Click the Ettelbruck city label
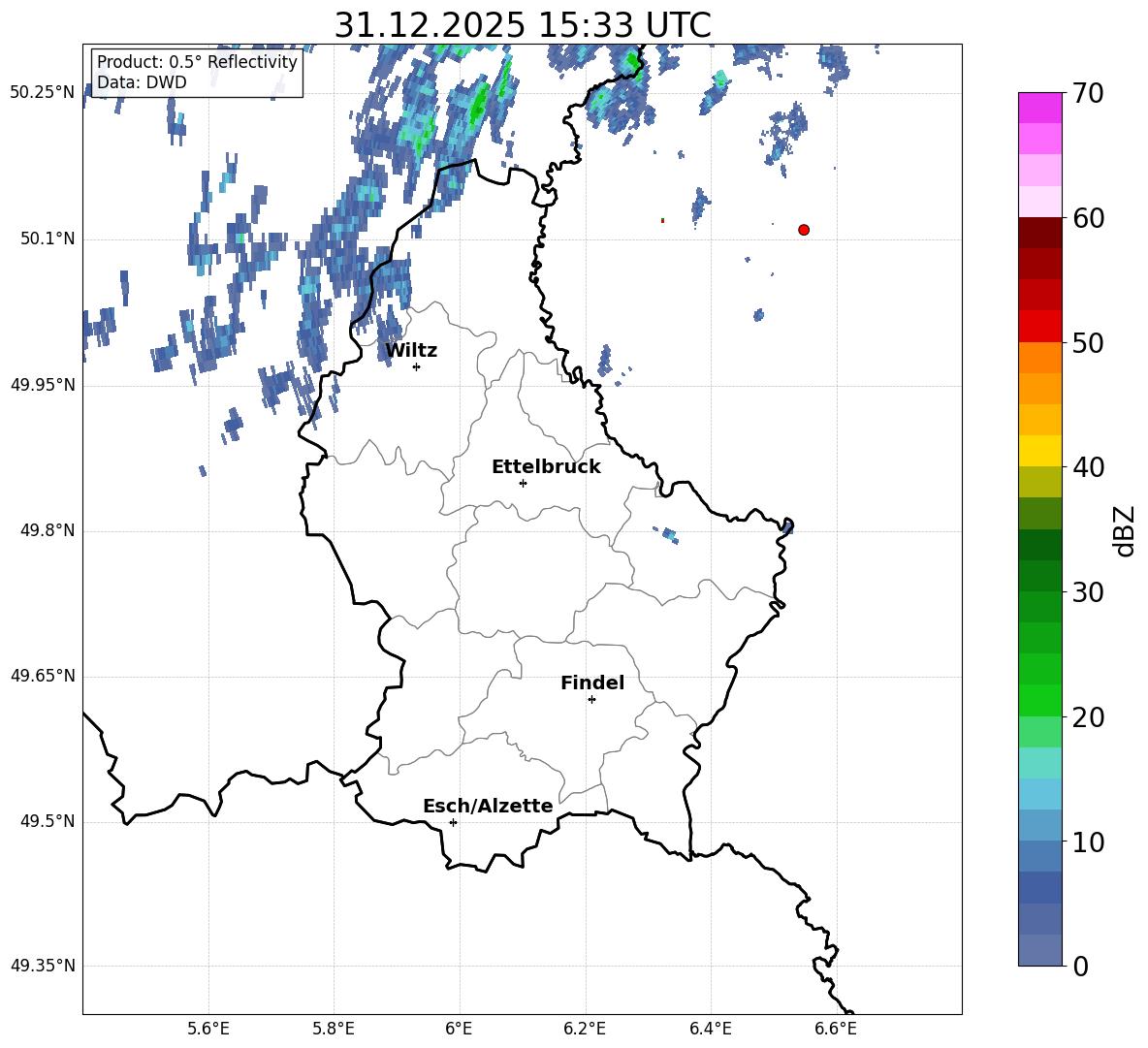The image size is (1148, 1048). 546,467
